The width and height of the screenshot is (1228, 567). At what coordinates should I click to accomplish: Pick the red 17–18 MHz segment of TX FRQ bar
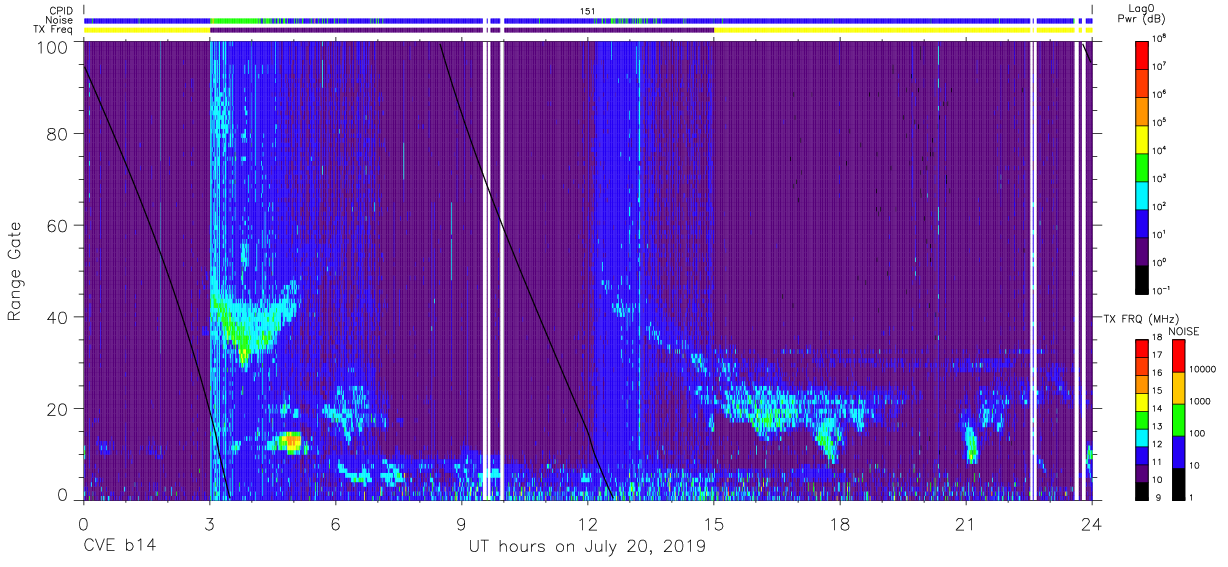click(x=1142, y=349)
